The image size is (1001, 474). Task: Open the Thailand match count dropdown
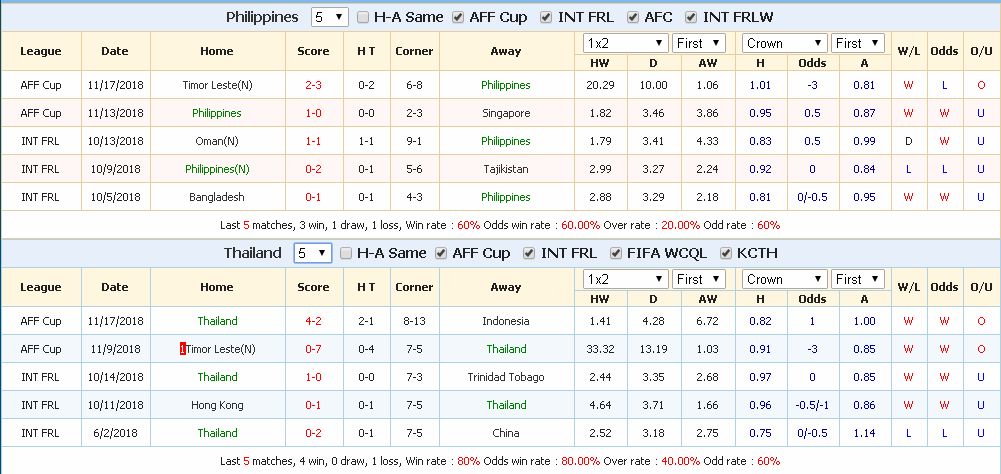point(313,253)
